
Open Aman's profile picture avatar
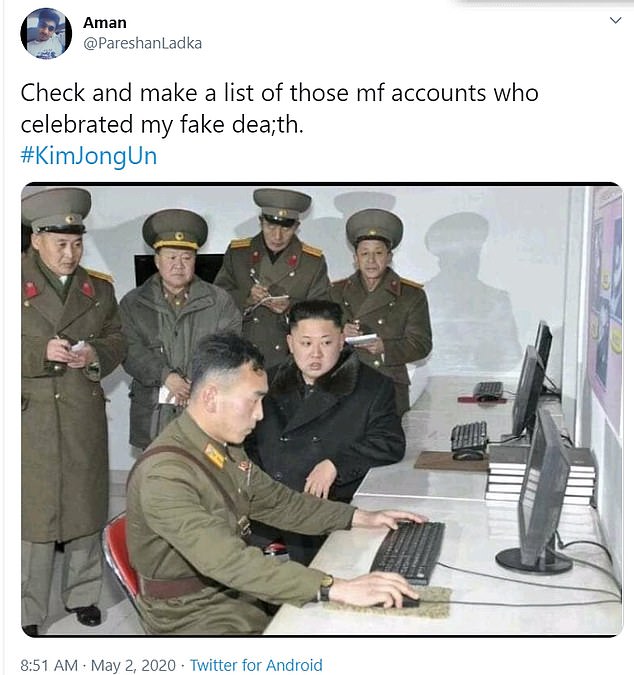[46, 33]
